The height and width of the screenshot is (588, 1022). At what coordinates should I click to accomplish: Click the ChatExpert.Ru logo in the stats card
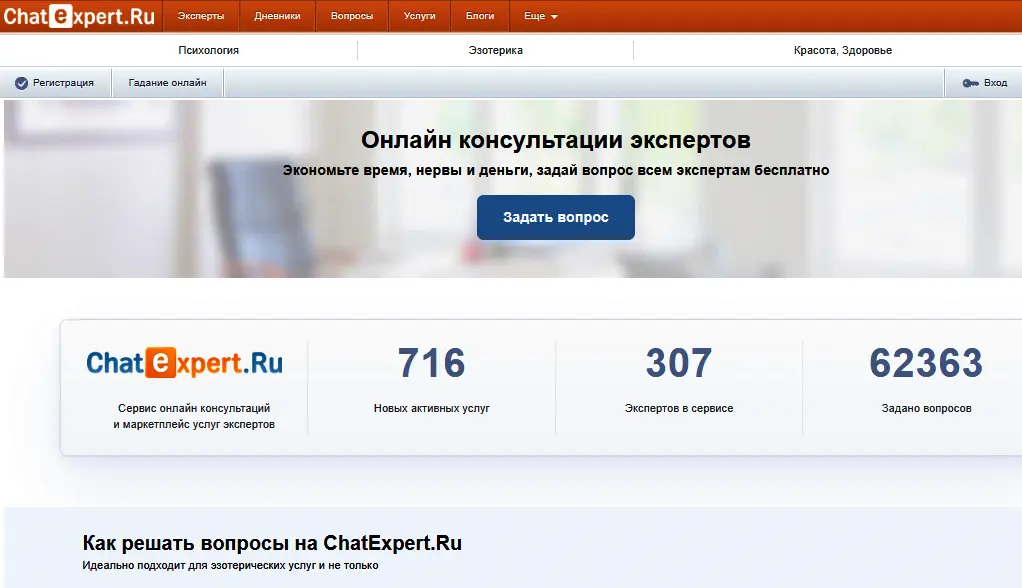pyautogui.click(x=184, y=363)
